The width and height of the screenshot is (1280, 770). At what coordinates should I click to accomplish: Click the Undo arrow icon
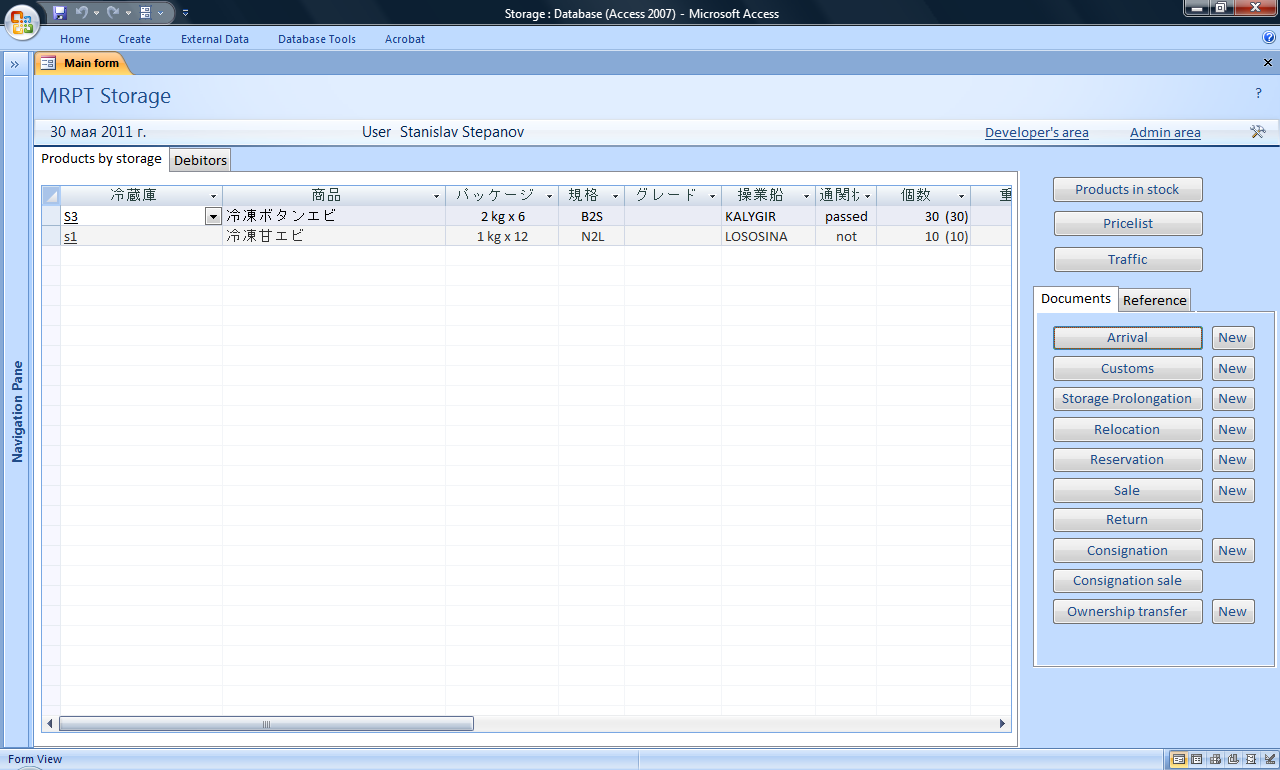[82, 13]
